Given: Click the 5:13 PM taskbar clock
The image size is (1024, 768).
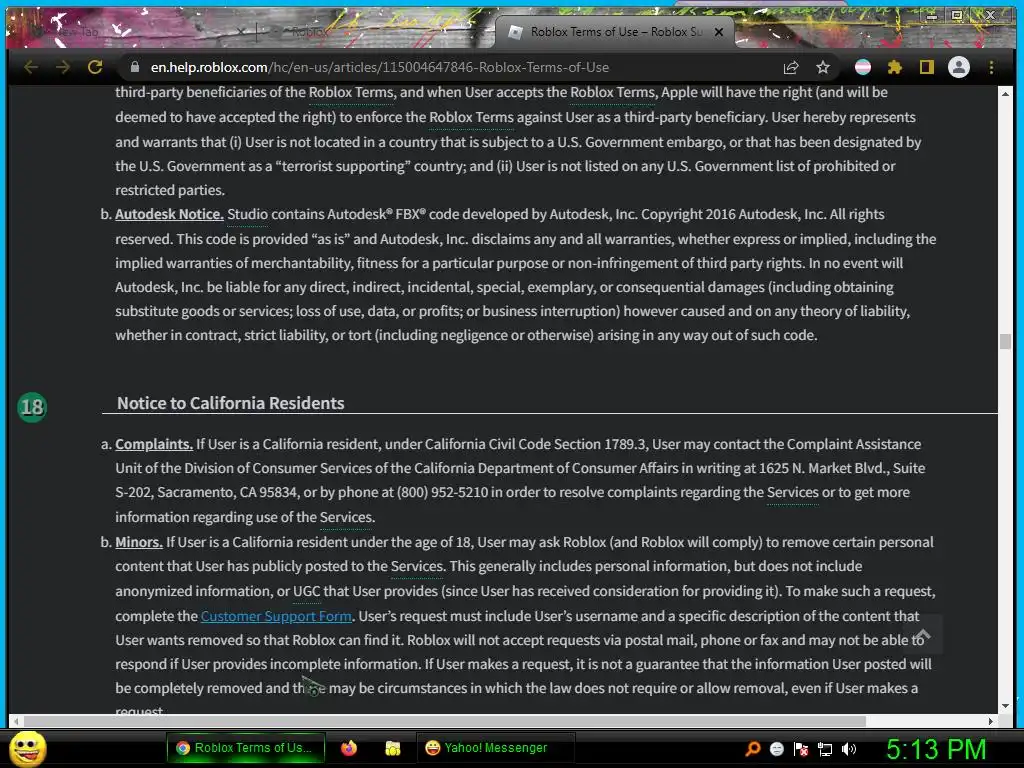Looking at the screenshot, I should pos(936,749).
